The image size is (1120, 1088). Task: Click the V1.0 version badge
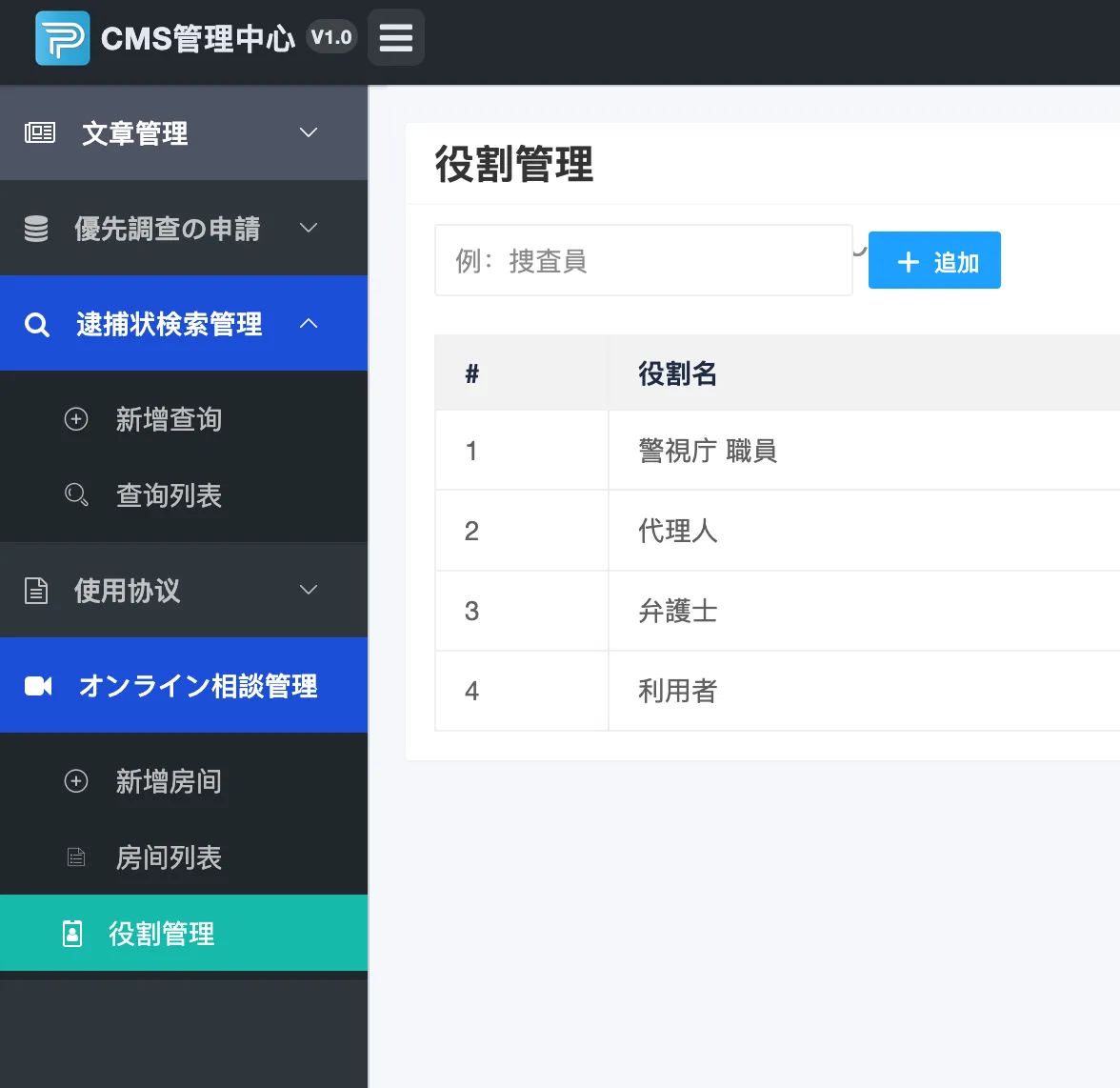coord(331,37)
